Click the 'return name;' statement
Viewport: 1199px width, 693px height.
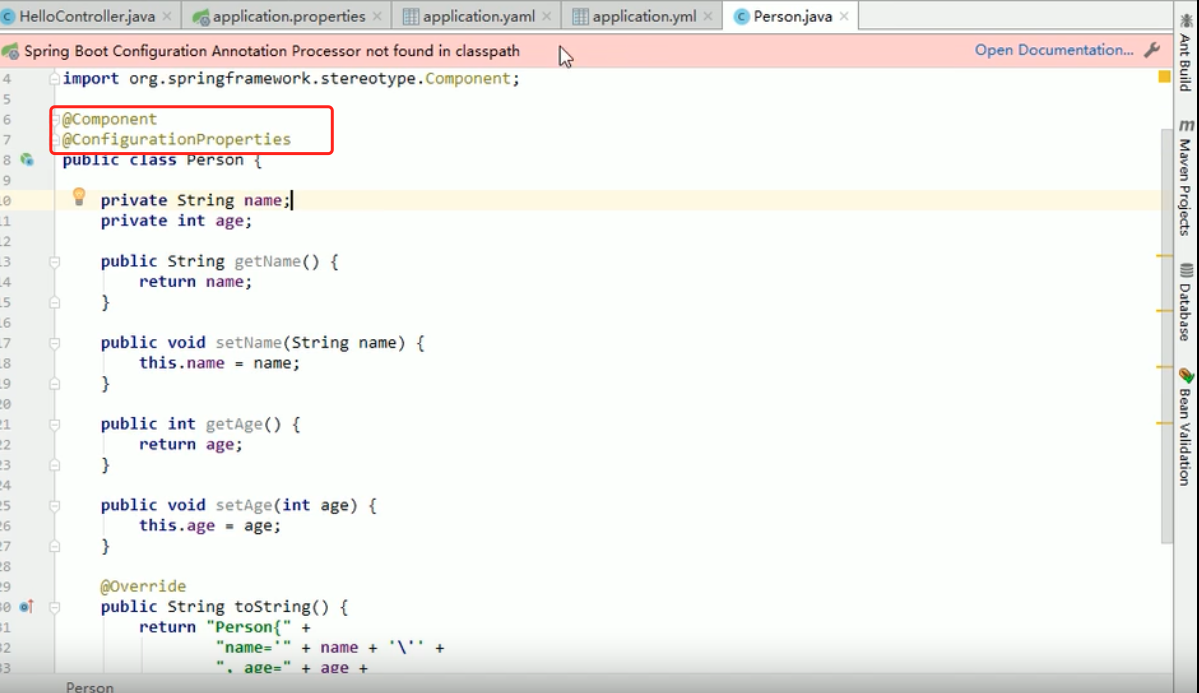195,281
